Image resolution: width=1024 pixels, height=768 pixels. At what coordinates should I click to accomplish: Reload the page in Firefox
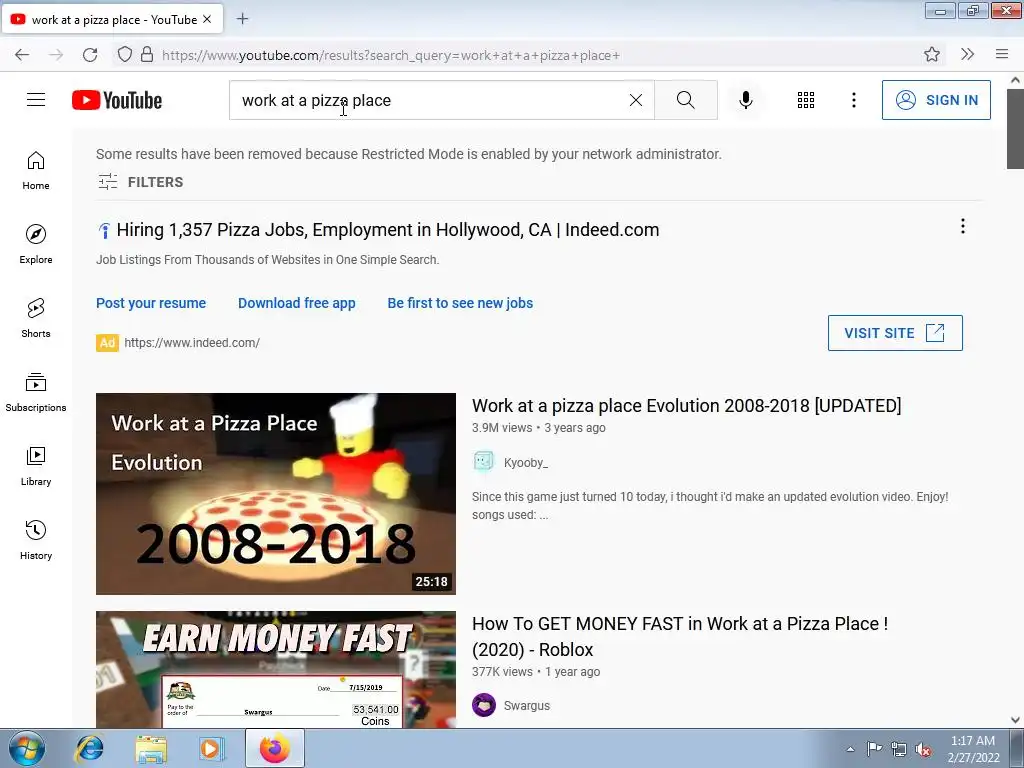[90, 55]
